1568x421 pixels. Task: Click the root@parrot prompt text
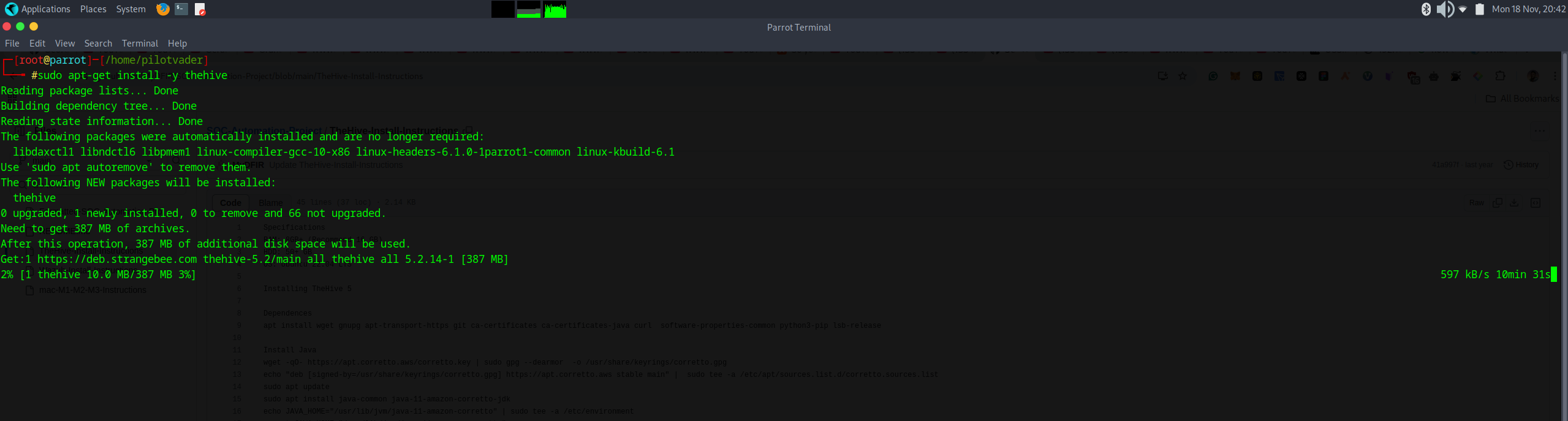click(x=53, y=60)
